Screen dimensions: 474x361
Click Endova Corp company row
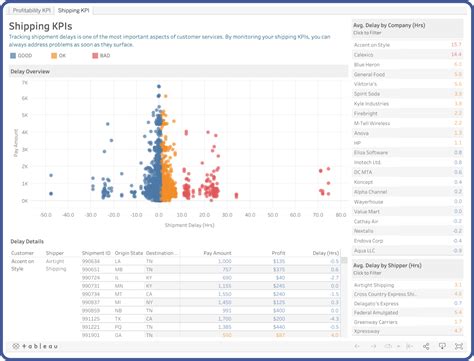pyautogui.click(x=408, y=241)
